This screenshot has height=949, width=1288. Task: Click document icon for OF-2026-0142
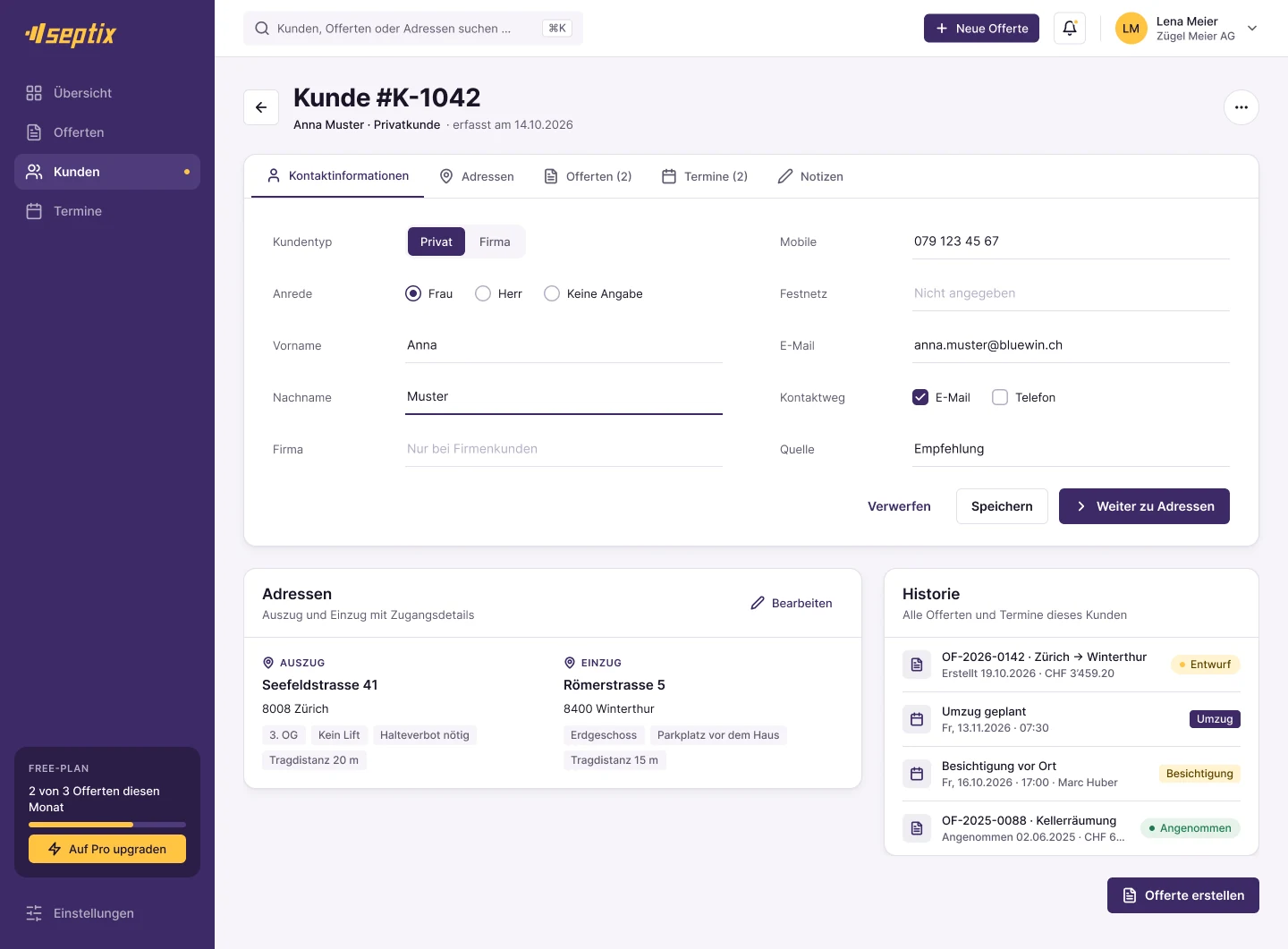917,665
